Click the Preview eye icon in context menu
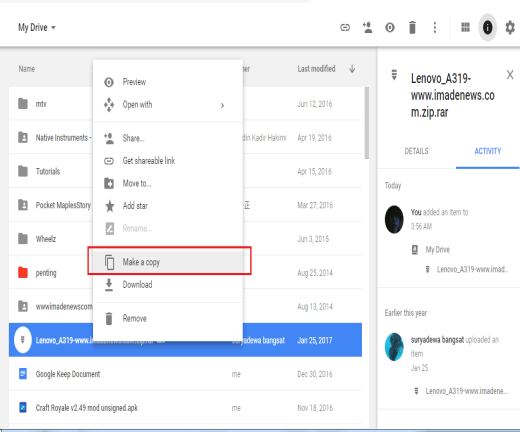 (109, 82)
